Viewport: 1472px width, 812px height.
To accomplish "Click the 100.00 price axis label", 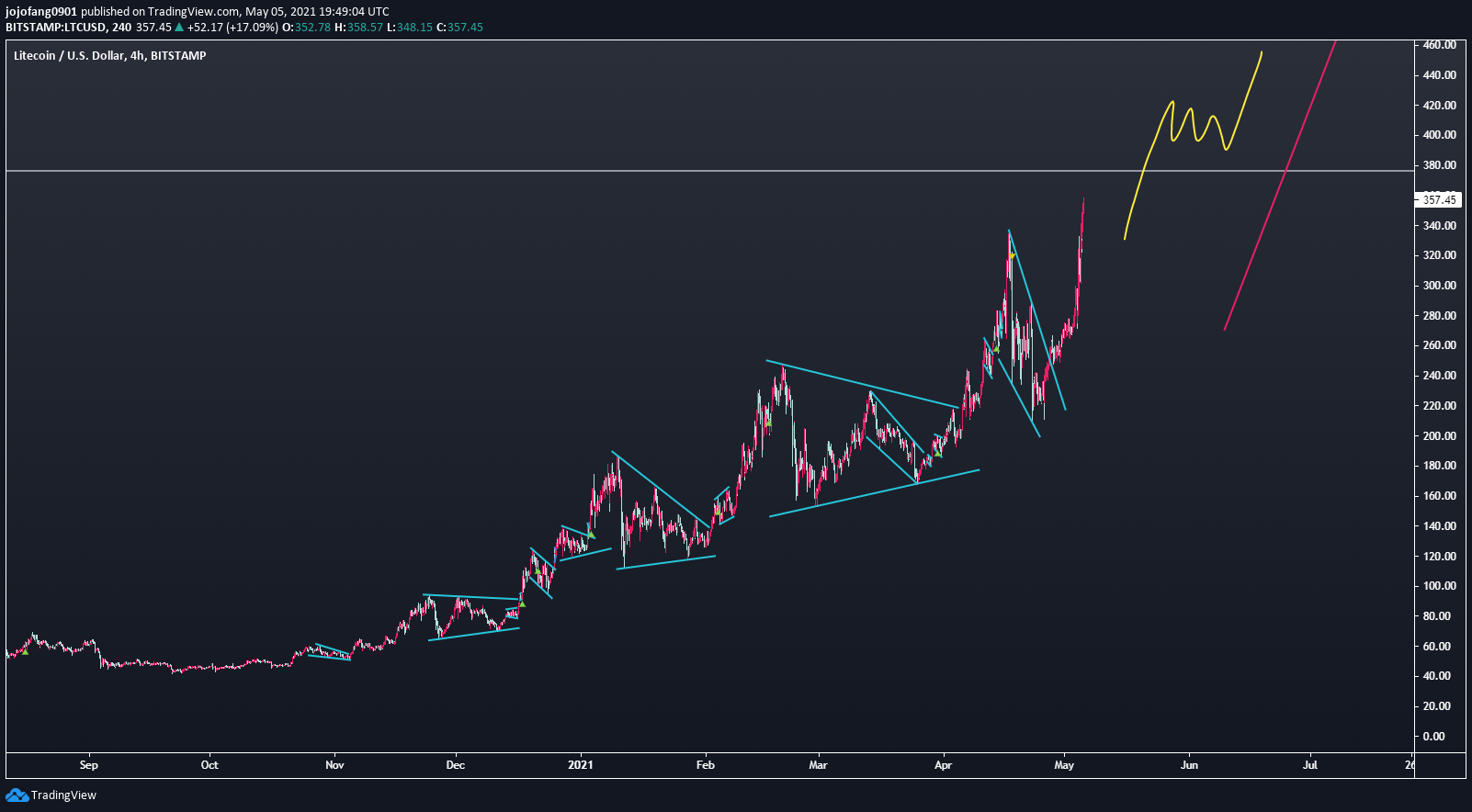I will [x=1439, y=586].
